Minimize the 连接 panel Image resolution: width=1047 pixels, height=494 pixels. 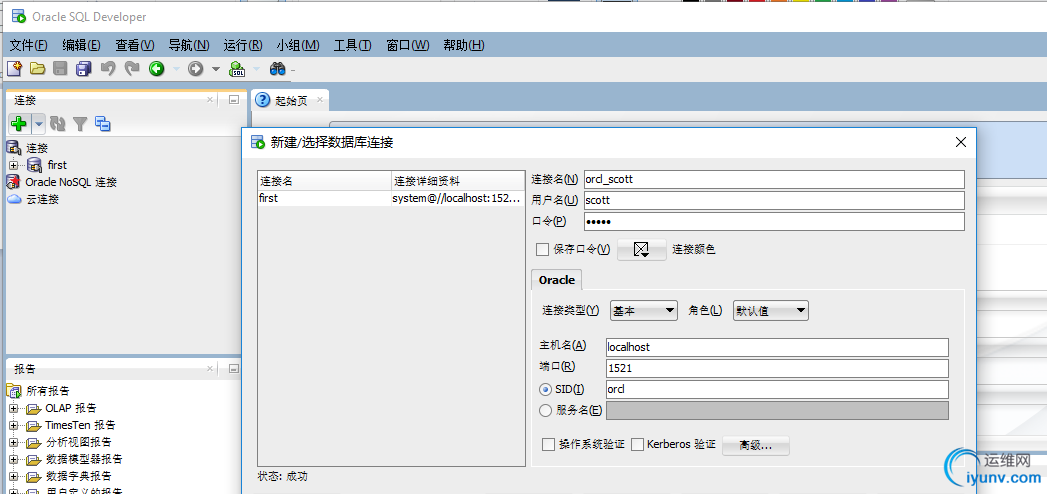(x=234, y=99)
